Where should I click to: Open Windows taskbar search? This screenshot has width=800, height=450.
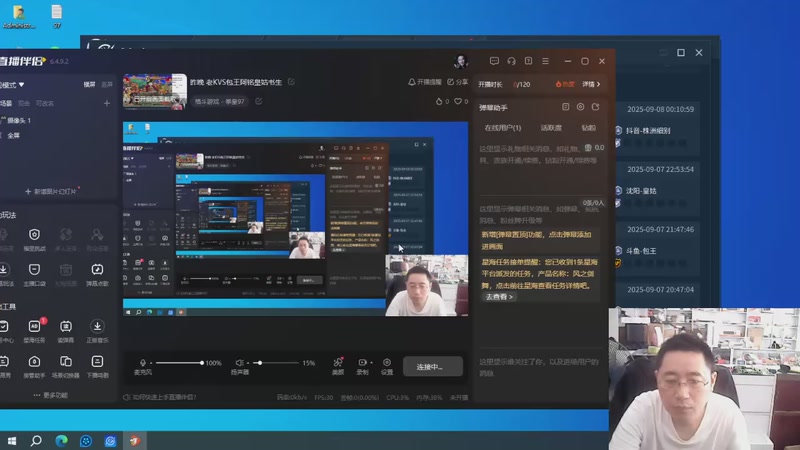coord(36,440)
